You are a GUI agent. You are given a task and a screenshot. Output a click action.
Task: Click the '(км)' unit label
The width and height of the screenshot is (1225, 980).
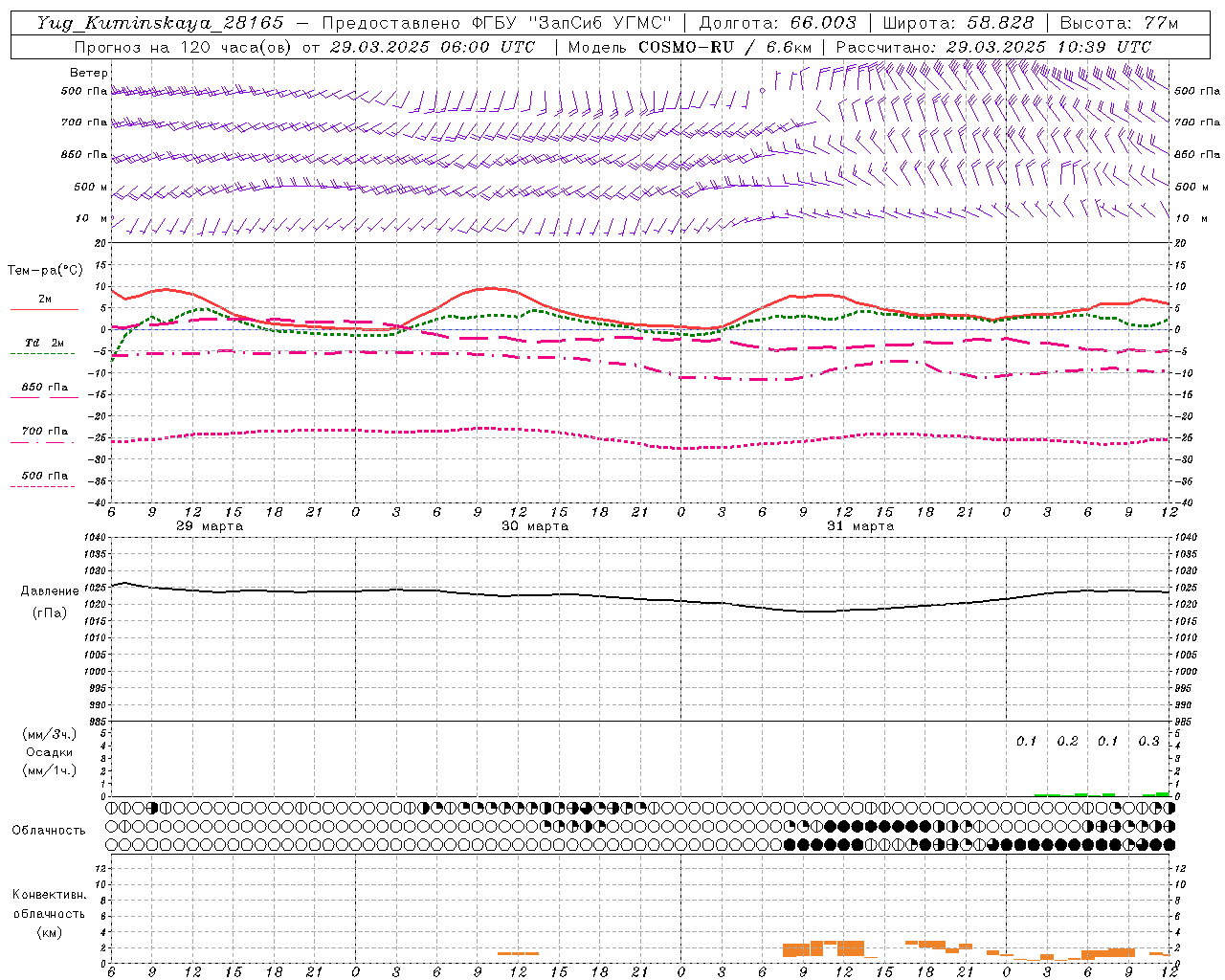[49, 932]
